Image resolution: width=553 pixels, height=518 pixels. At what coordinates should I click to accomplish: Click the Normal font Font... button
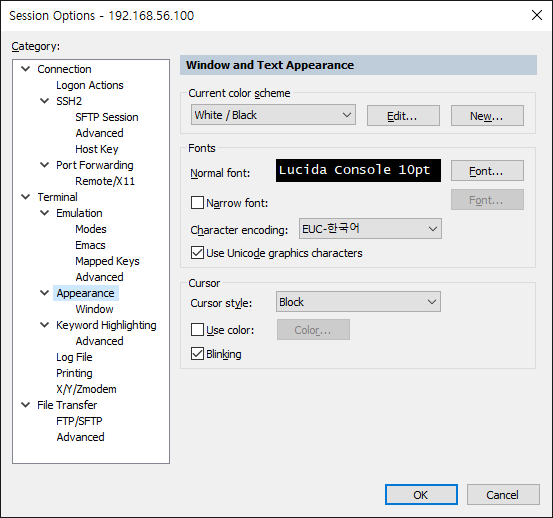coord(487,171)
